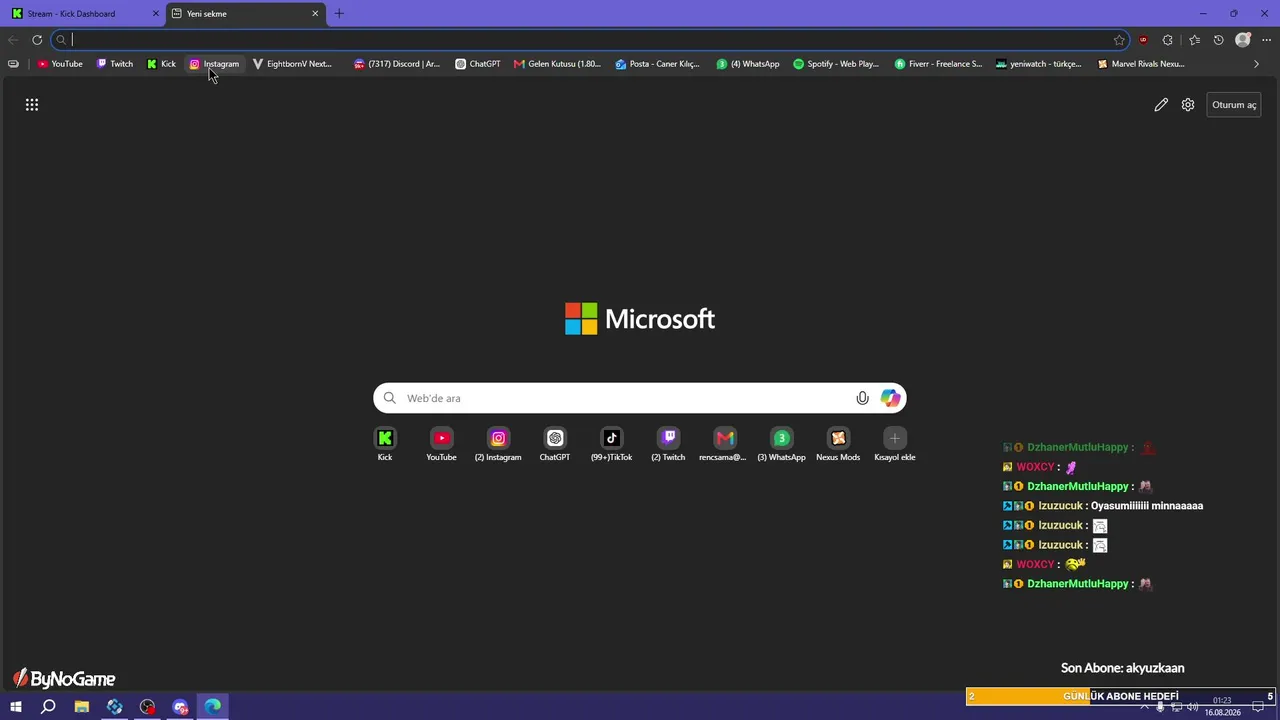Open the WhatsApp bookmark in favorites bar

[748, 64]
